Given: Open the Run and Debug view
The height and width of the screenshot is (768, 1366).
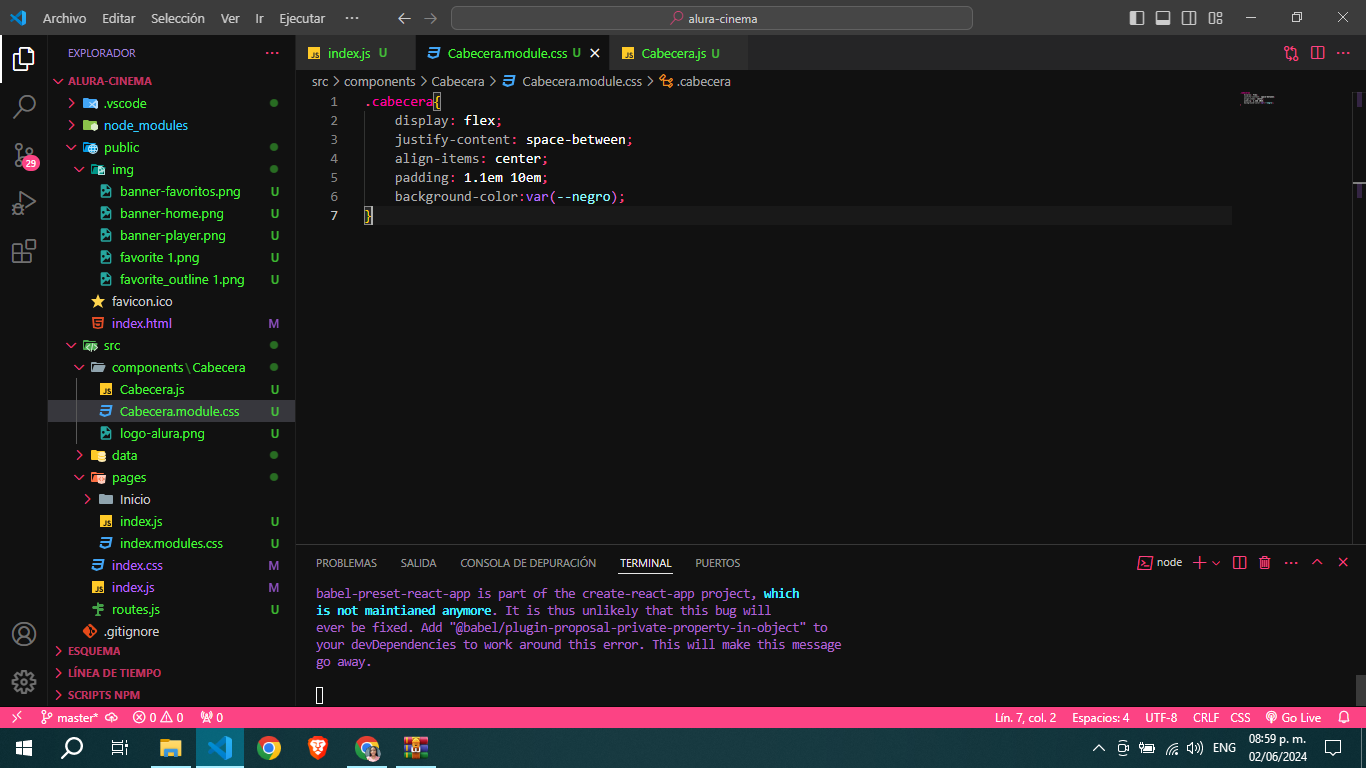Looking at the screenshot, I should (x=24, y=203).
